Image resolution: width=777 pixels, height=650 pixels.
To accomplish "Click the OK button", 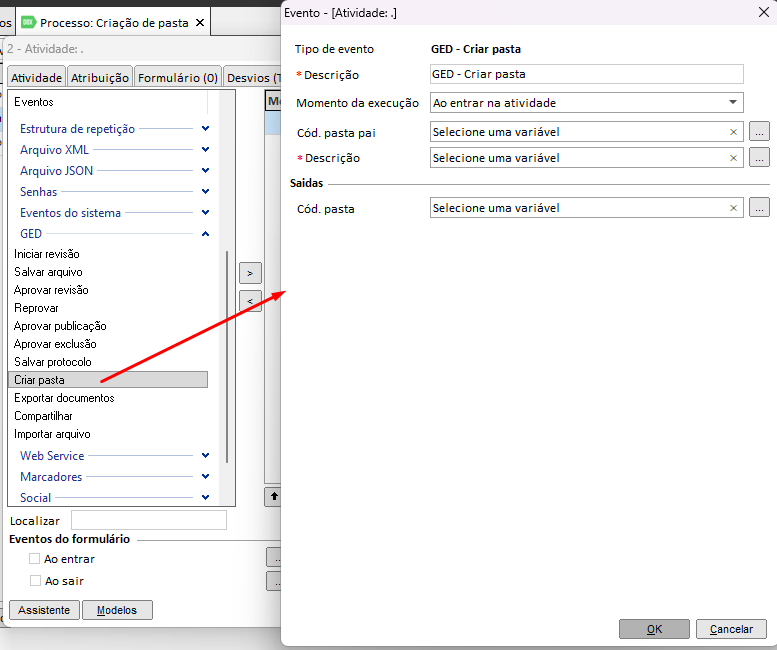I will [654, 629].
